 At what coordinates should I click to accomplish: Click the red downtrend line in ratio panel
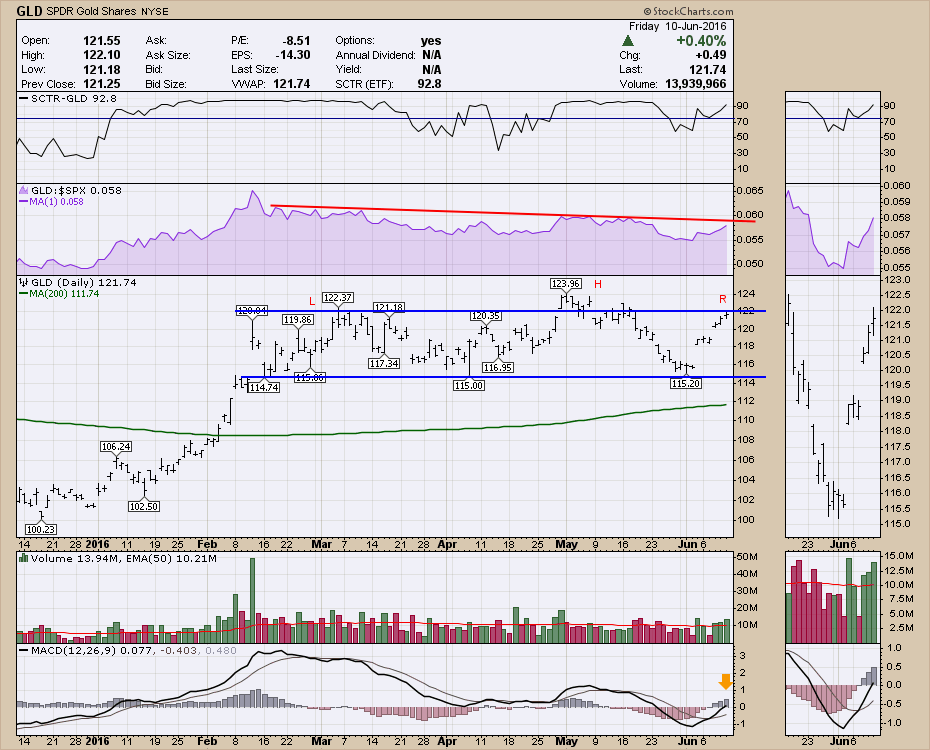[512, 213]
